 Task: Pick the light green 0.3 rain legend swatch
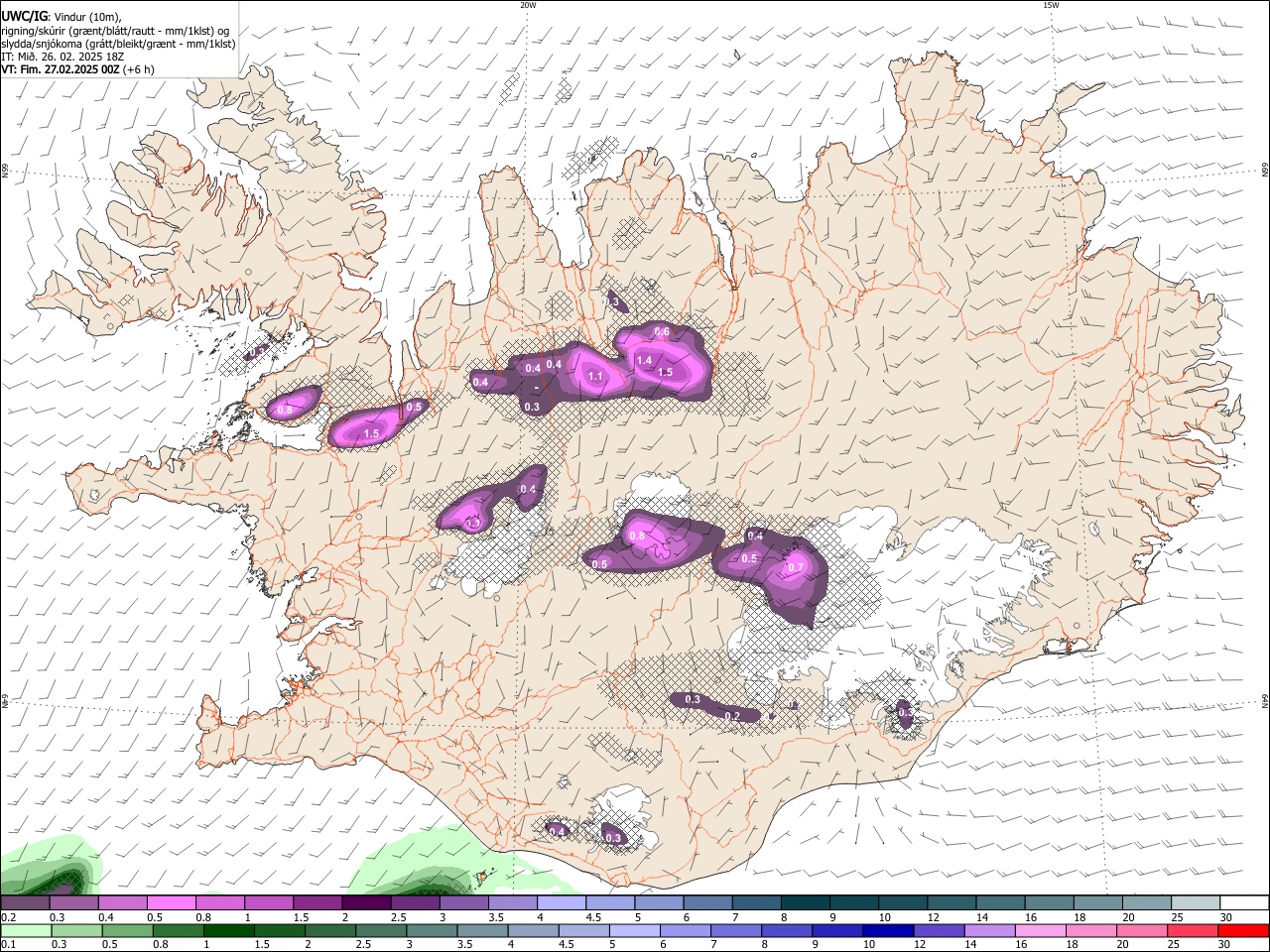(75, 931)
